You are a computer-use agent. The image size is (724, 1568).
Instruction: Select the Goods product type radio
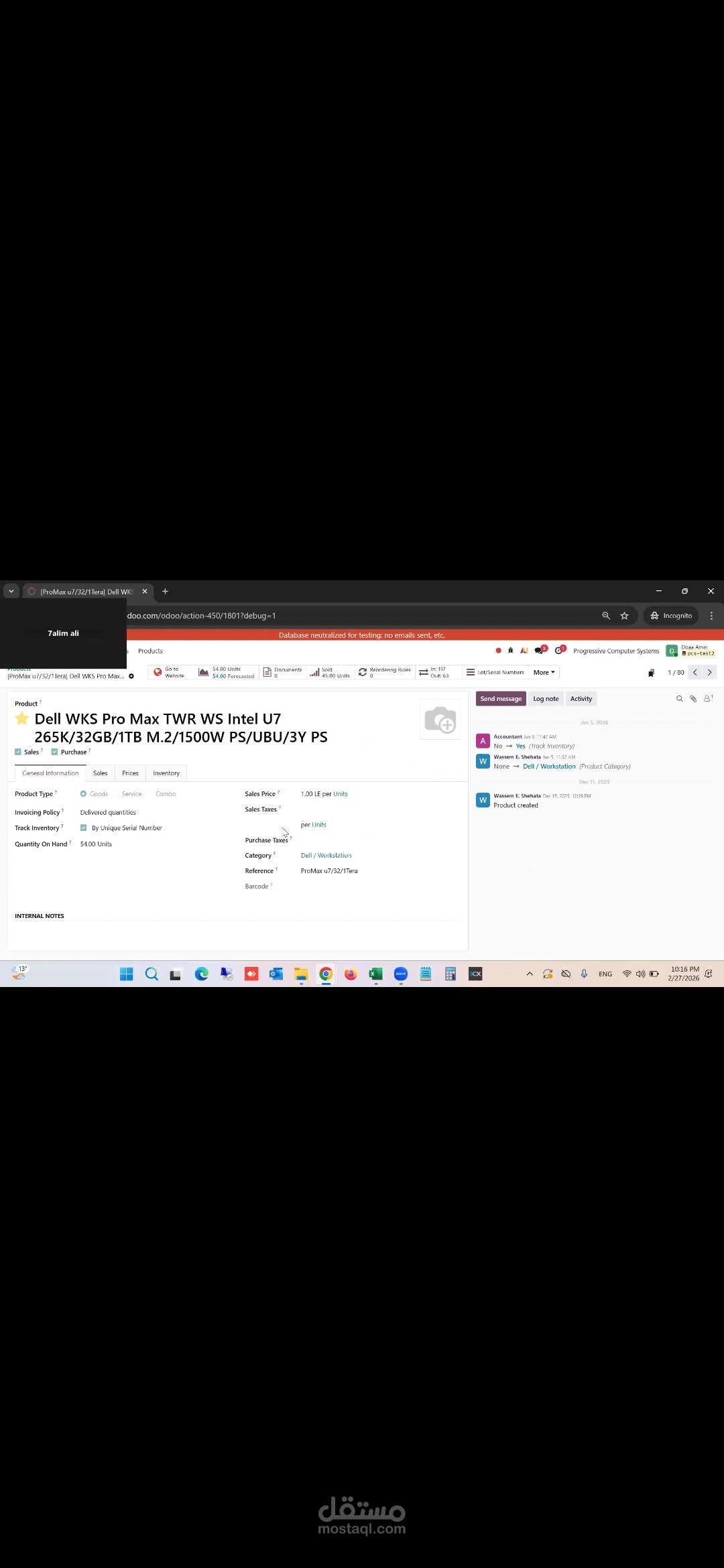83,794
